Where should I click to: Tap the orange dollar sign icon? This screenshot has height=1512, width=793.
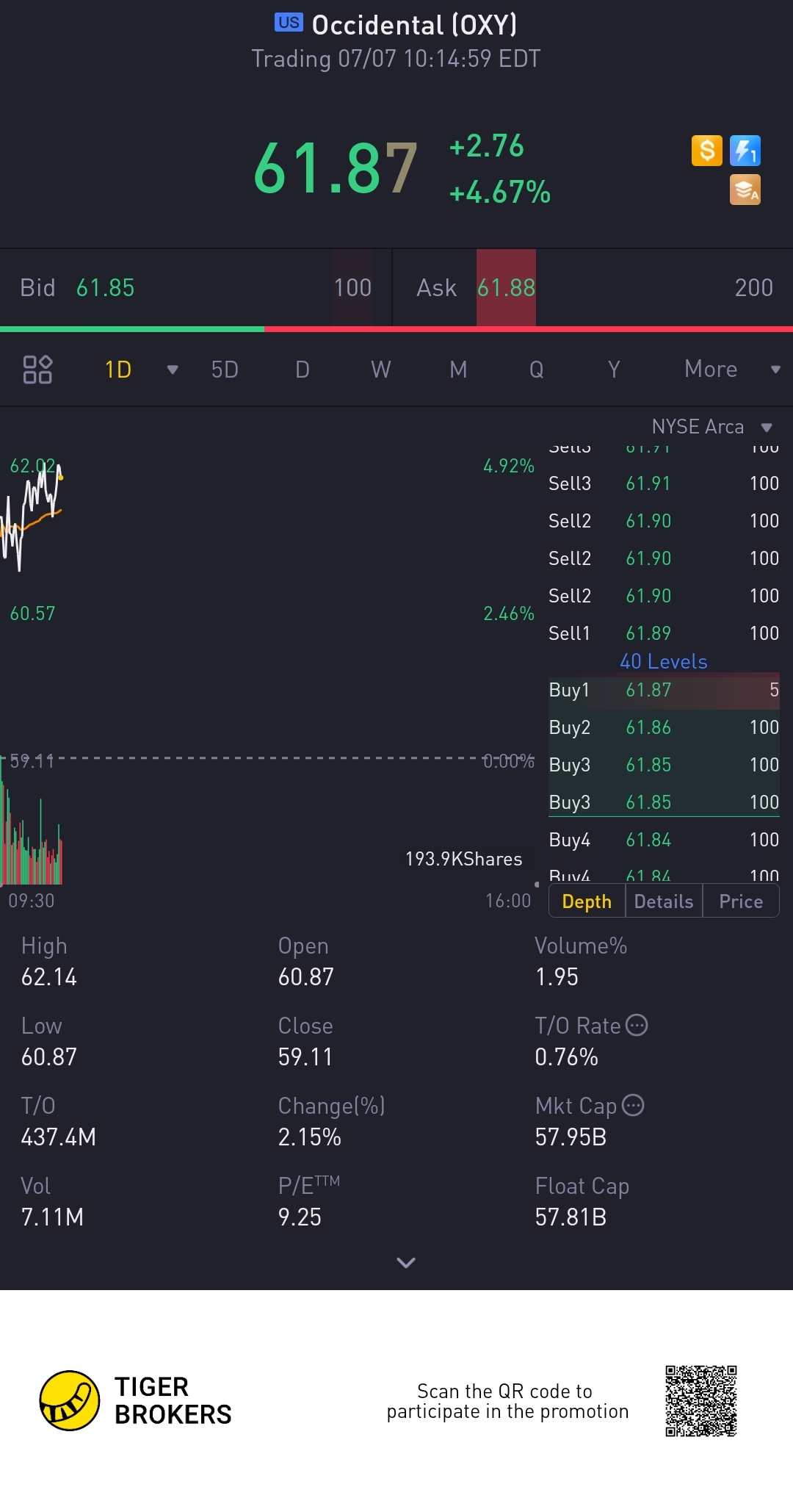pyautogui.click(x=707, y=151)
